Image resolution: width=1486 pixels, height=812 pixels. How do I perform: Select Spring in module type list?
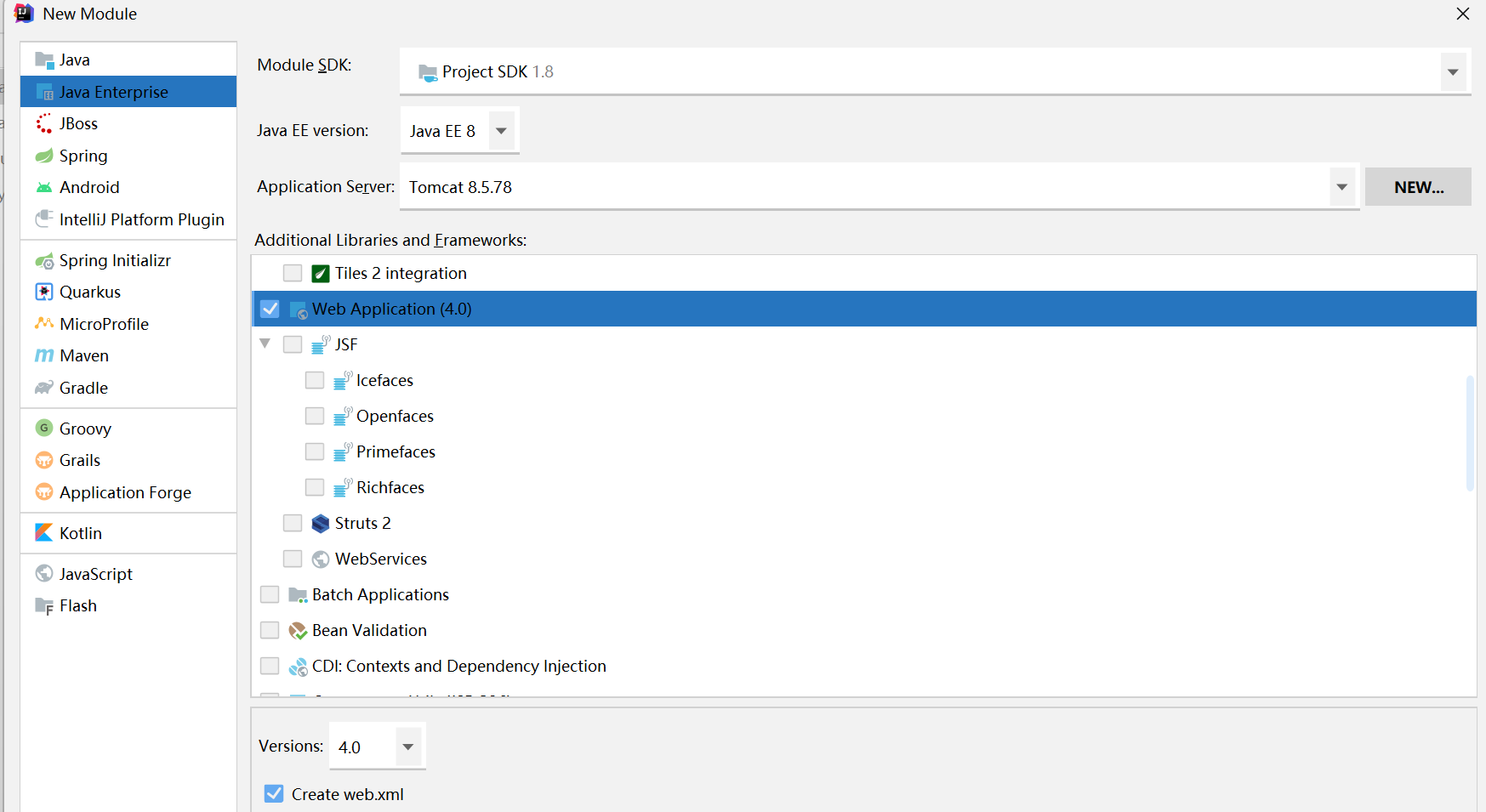click(x=128, y=156)
